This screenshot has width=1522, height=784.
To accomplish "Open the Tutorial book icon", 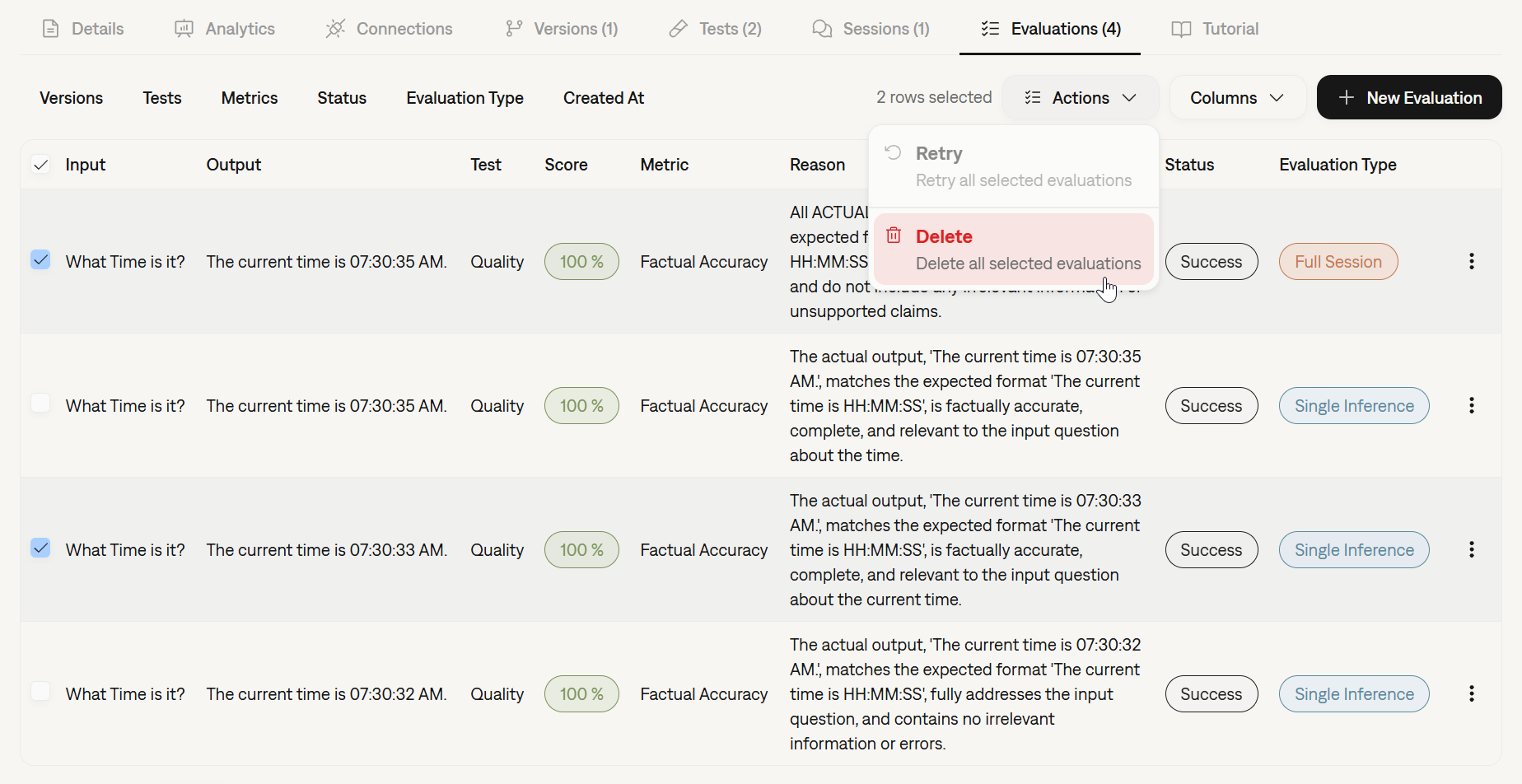I will (1181, 28).
